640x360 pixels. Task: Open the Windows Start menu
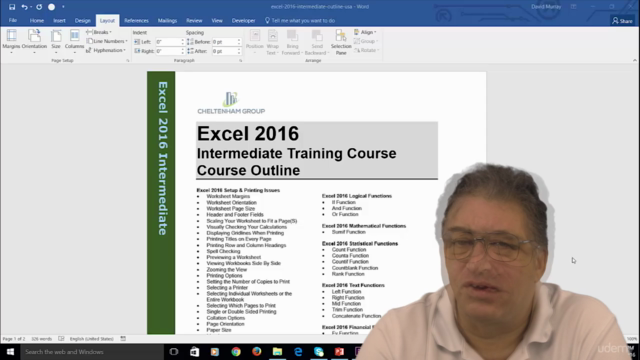coord(10,351)
